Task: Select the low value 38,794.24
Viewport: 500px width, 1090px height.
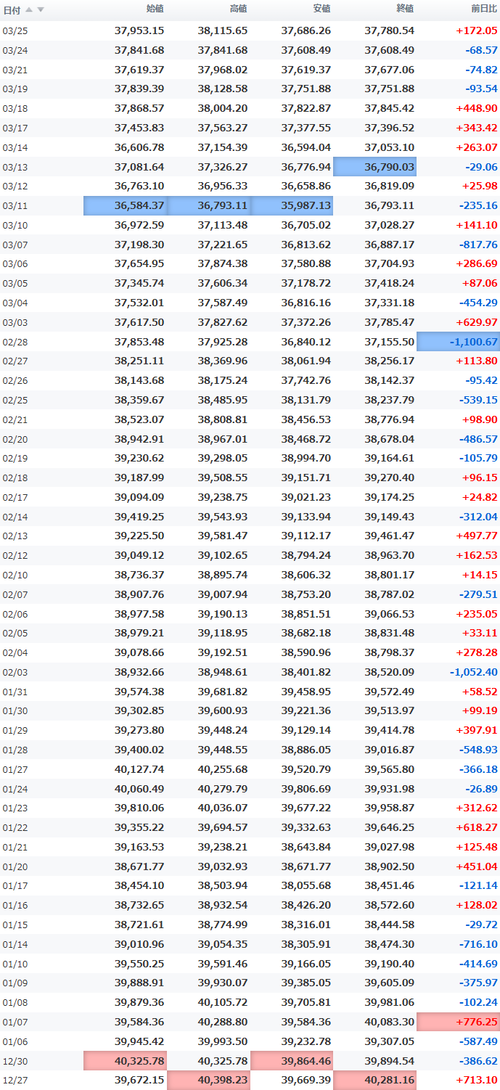Action: [306, 555]
